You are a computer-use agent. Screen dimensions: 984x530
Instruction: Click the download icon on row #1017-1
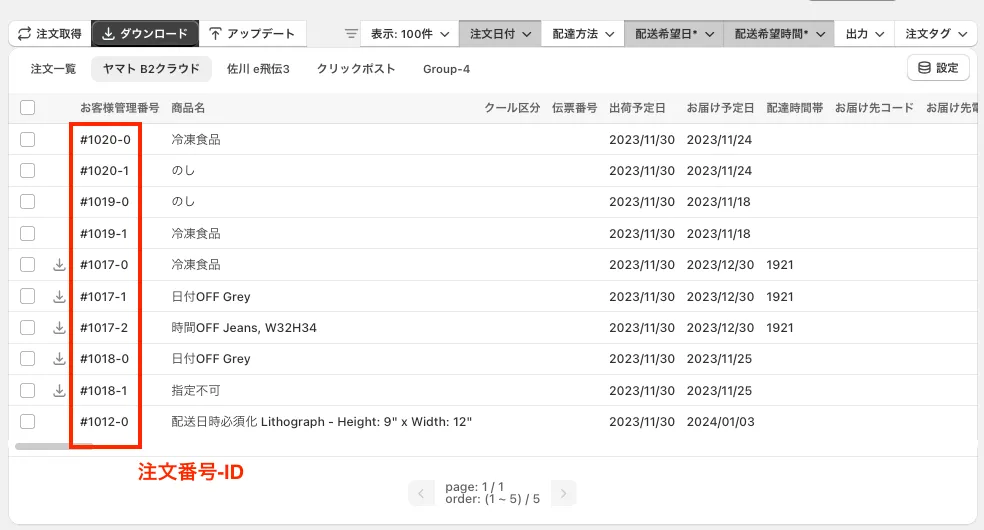click(x=59, y=297)
